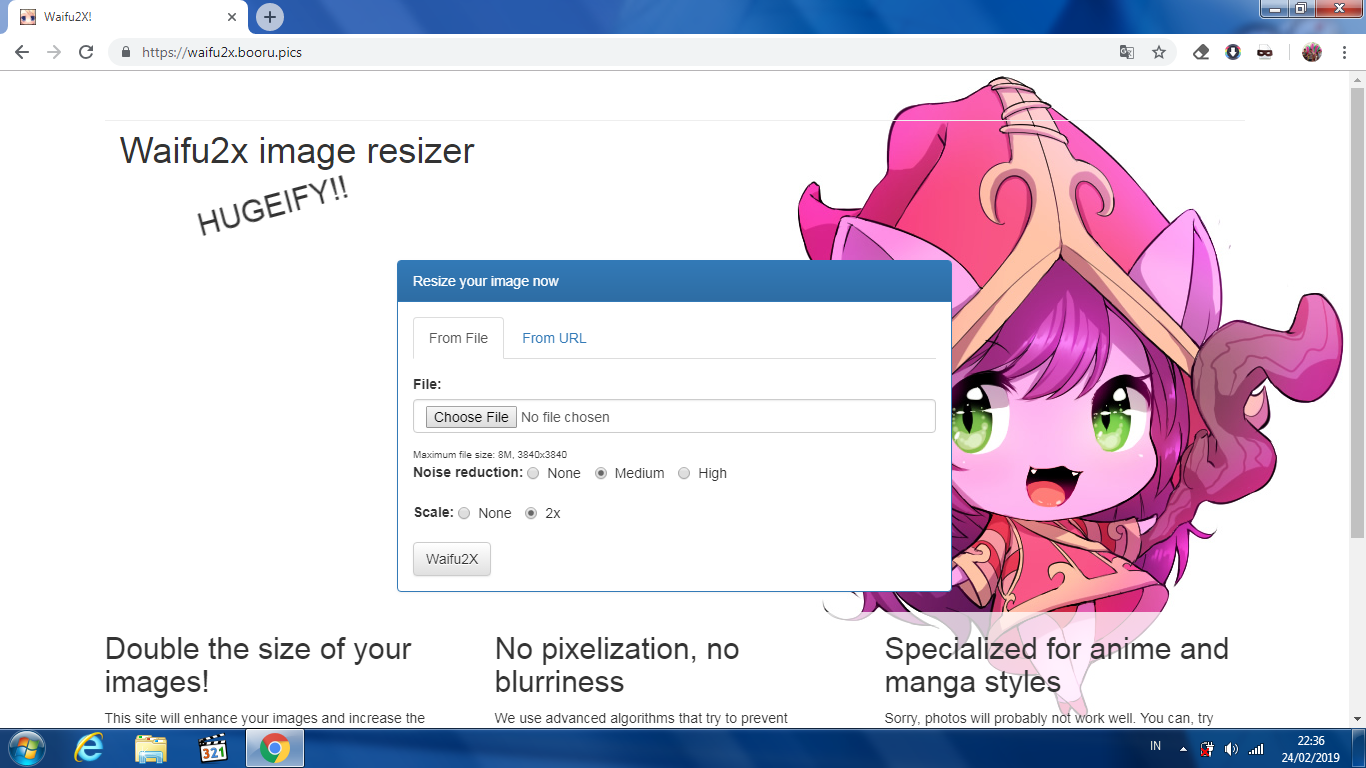
Task: Click the padlock site info icon
Action: click(126, 52)
